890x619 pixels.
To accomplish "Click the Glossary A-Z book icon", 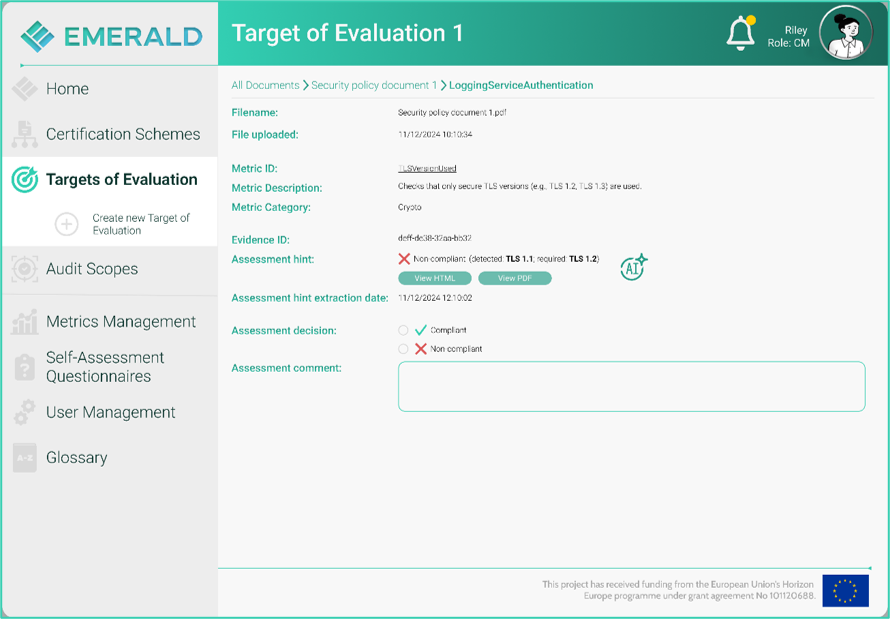I will coord(24,458).
